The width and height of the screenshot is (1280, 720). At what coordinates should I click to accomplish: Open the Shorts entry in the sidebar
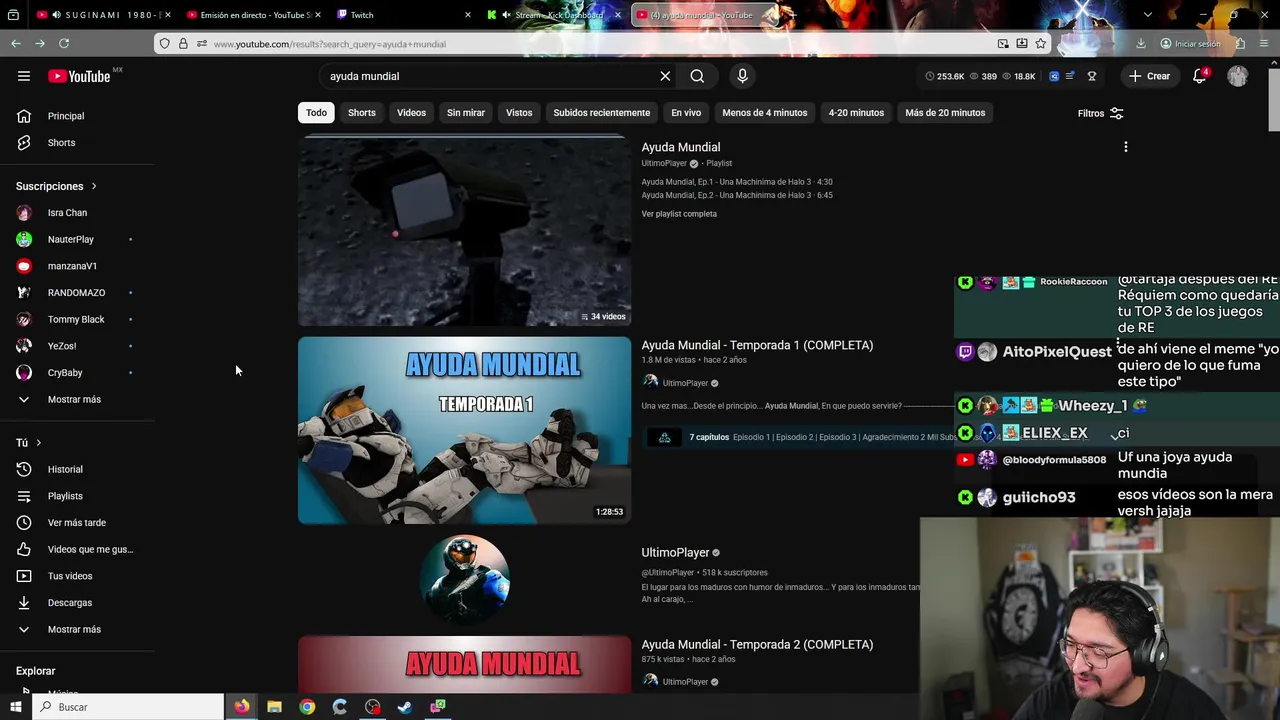(x=61, y=143)
